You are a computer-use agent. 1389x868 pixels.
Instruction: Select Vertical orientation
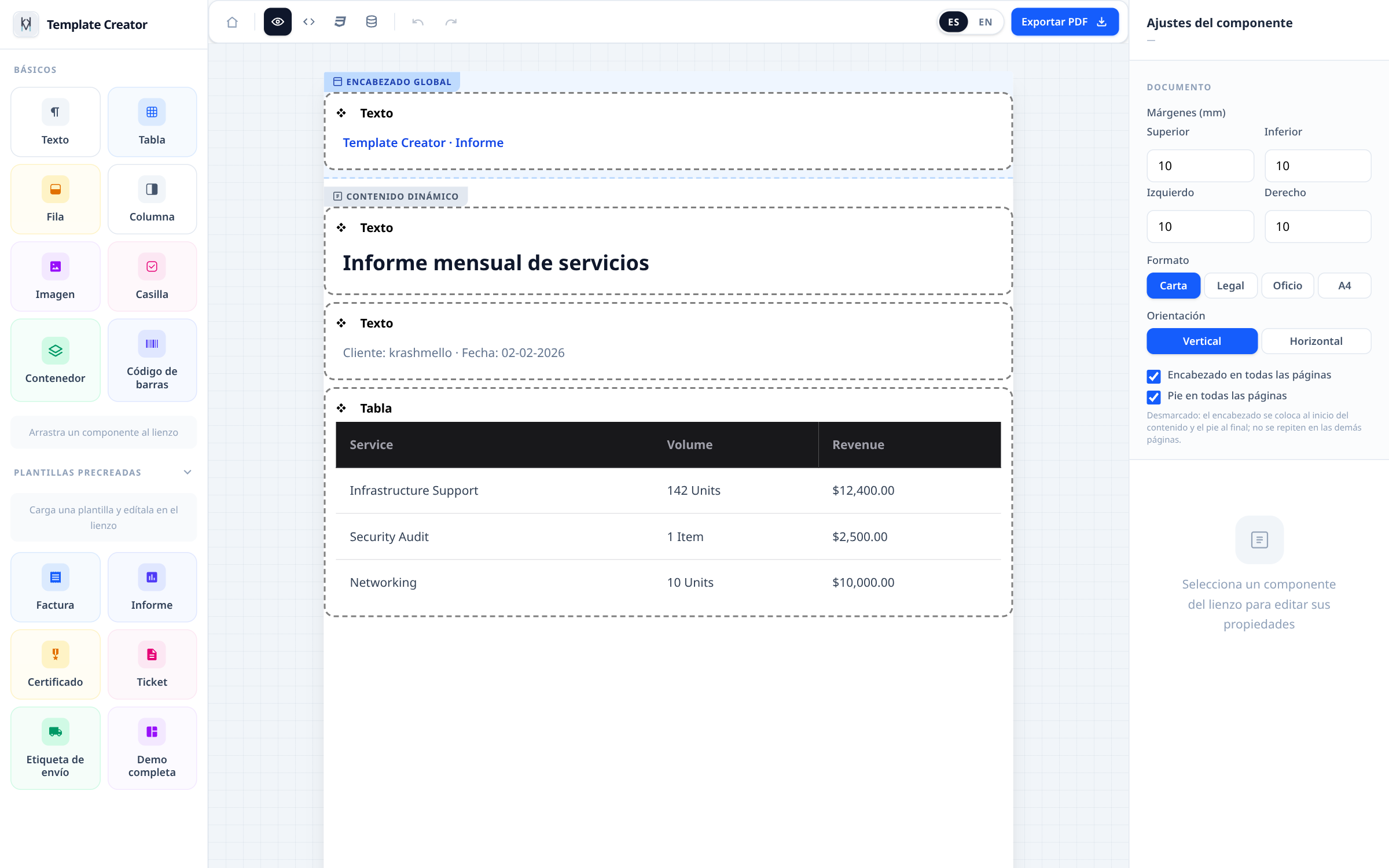1202,341
